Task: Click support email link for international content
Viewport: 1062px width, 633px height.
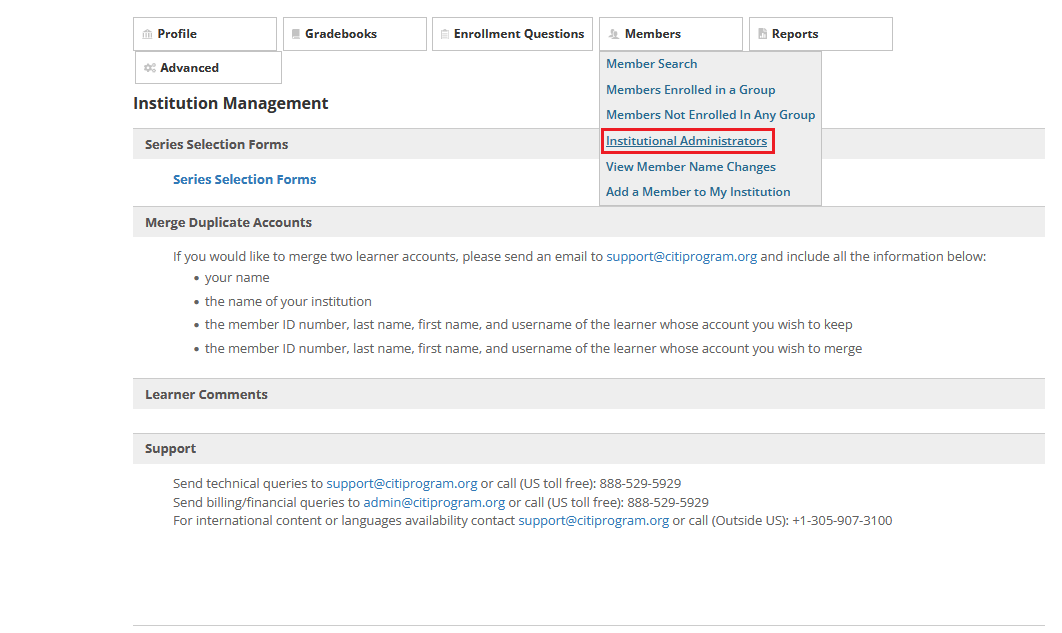Action: coord(593,521)
